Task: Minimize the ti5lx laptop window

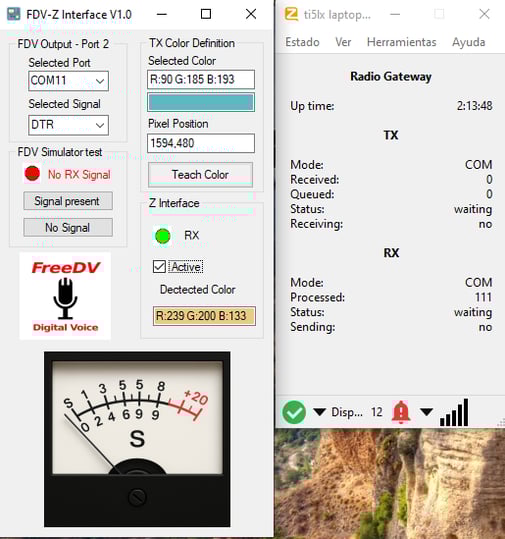Action: [395, 14]
